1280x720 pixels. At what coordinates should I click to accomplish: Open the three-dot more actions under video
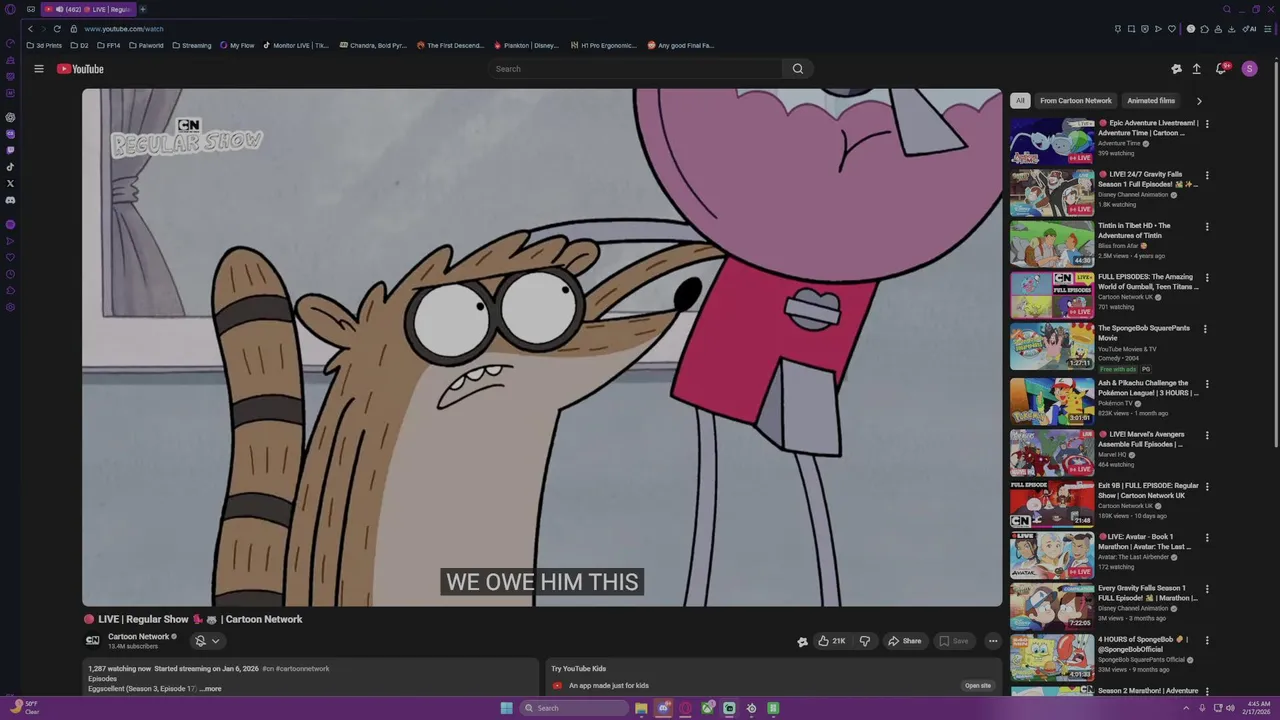[x=993, y=641]
